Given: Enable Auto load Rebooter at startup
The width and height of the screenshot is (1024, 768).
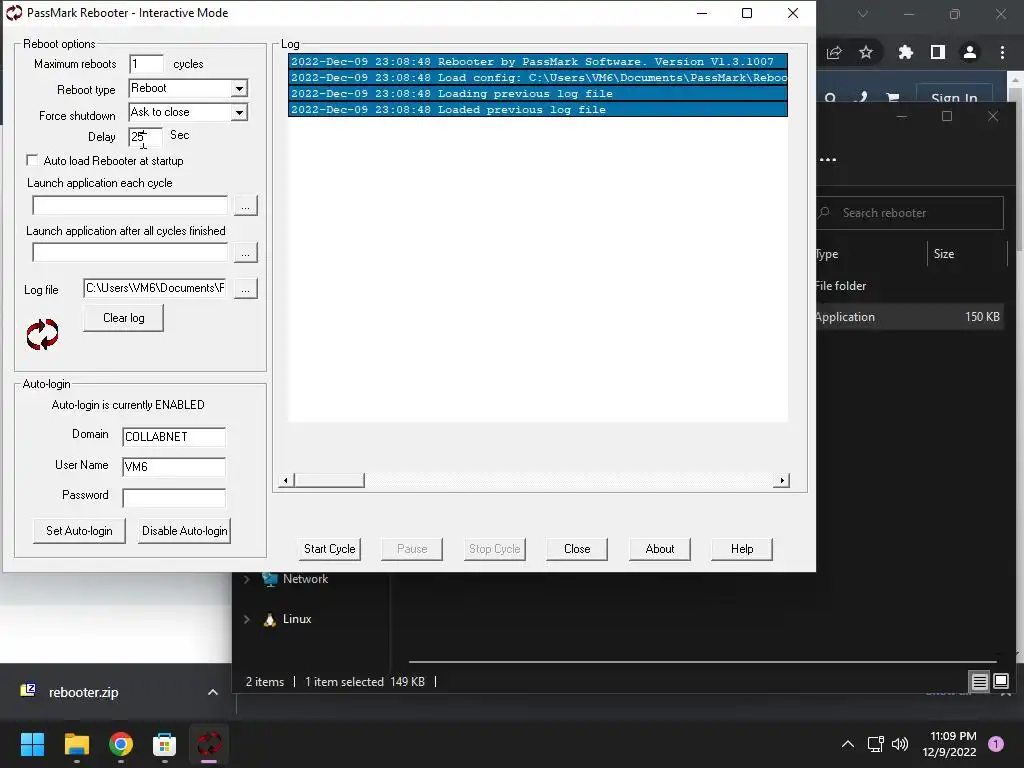Looking at the screenshot, I should 31,160.
